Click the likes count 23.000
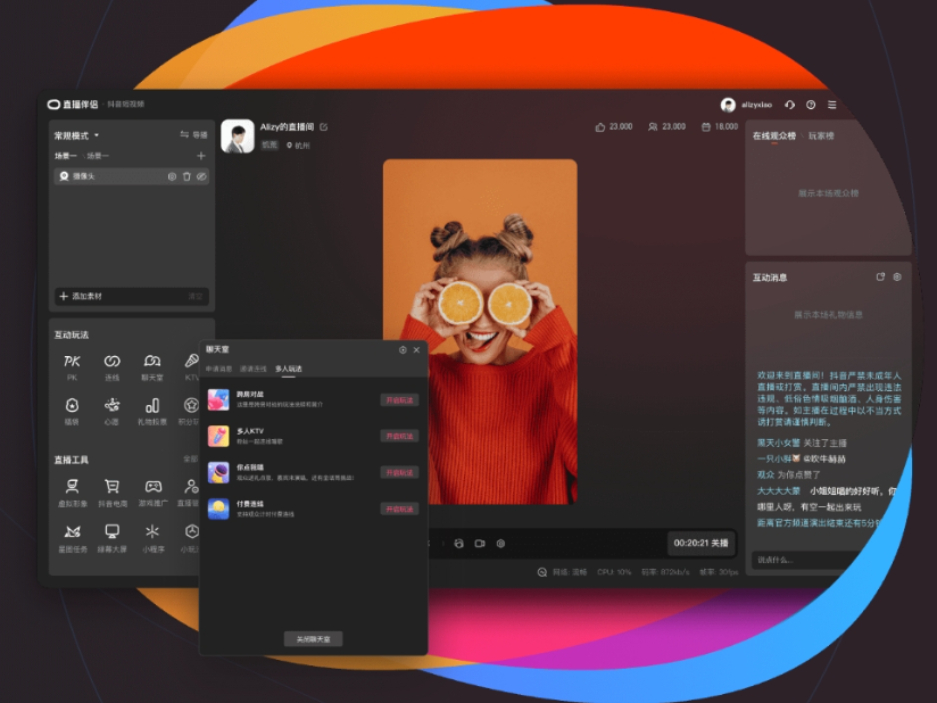The width and height of the screenshot is (937, 703). coord(614,127)
